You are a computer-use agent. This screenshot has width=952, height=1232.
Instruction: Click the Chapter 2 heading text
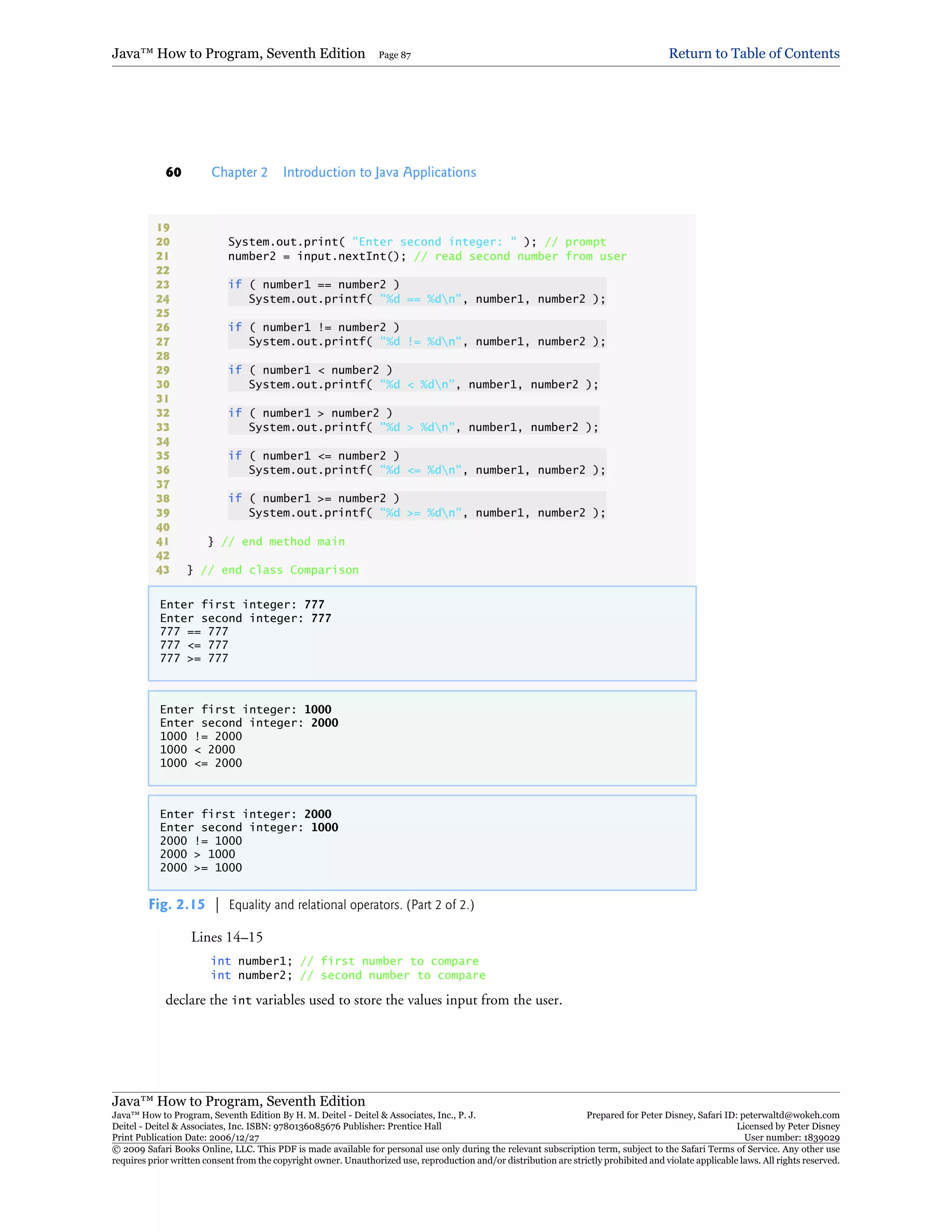coord(239,172)
